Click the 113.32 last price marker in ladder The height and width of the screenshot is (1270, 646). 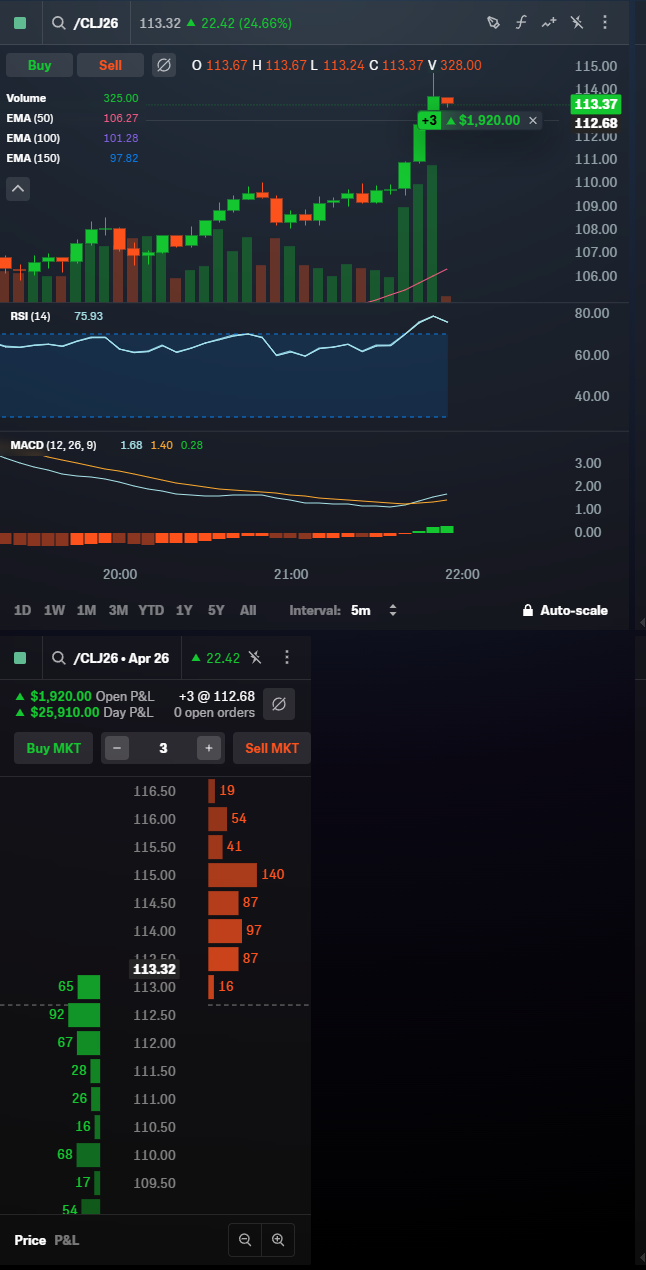pos(154,969)
